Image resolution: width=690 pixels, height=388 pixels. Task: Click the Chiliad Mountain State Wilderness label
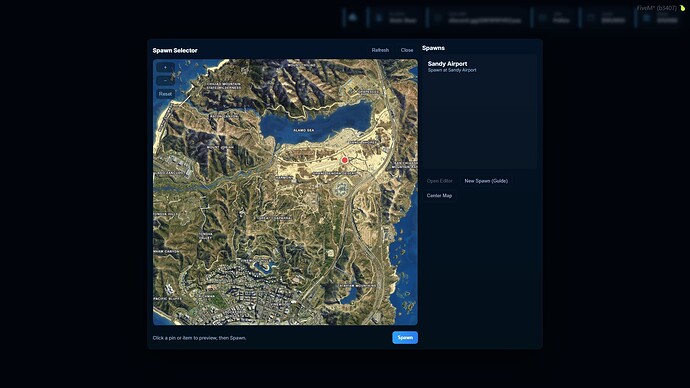click(x=224, y=86)
